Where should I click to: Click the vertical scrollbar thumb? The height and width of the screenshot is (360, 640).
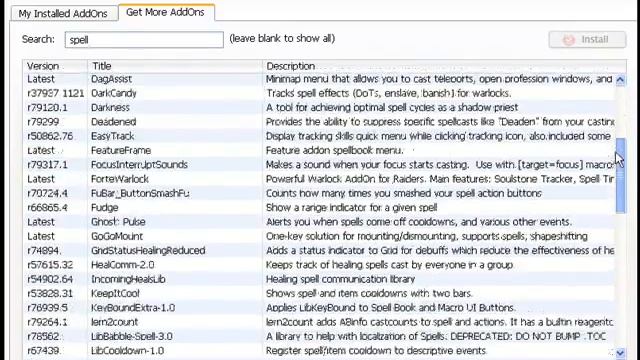(620, 176)
